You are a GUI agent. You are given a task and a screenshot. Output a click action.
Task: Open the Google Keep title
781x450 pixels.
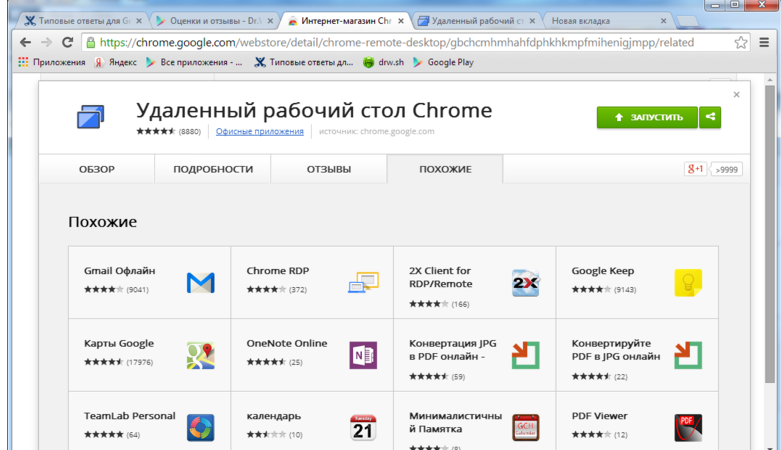[603, 271]
